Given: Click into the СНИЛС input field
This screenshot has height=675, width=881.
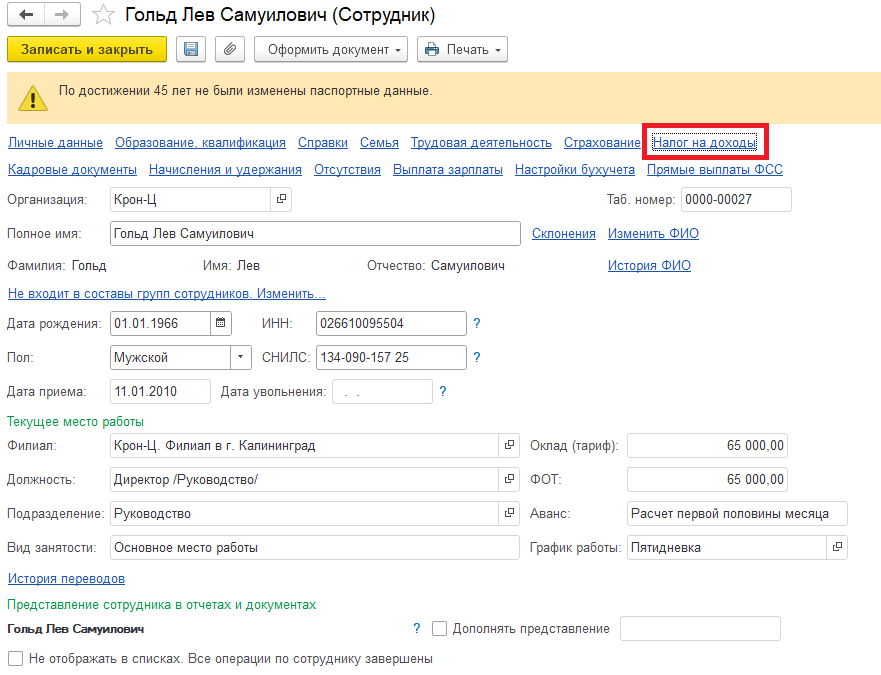Looking at the screenshot, I should 390,357.
